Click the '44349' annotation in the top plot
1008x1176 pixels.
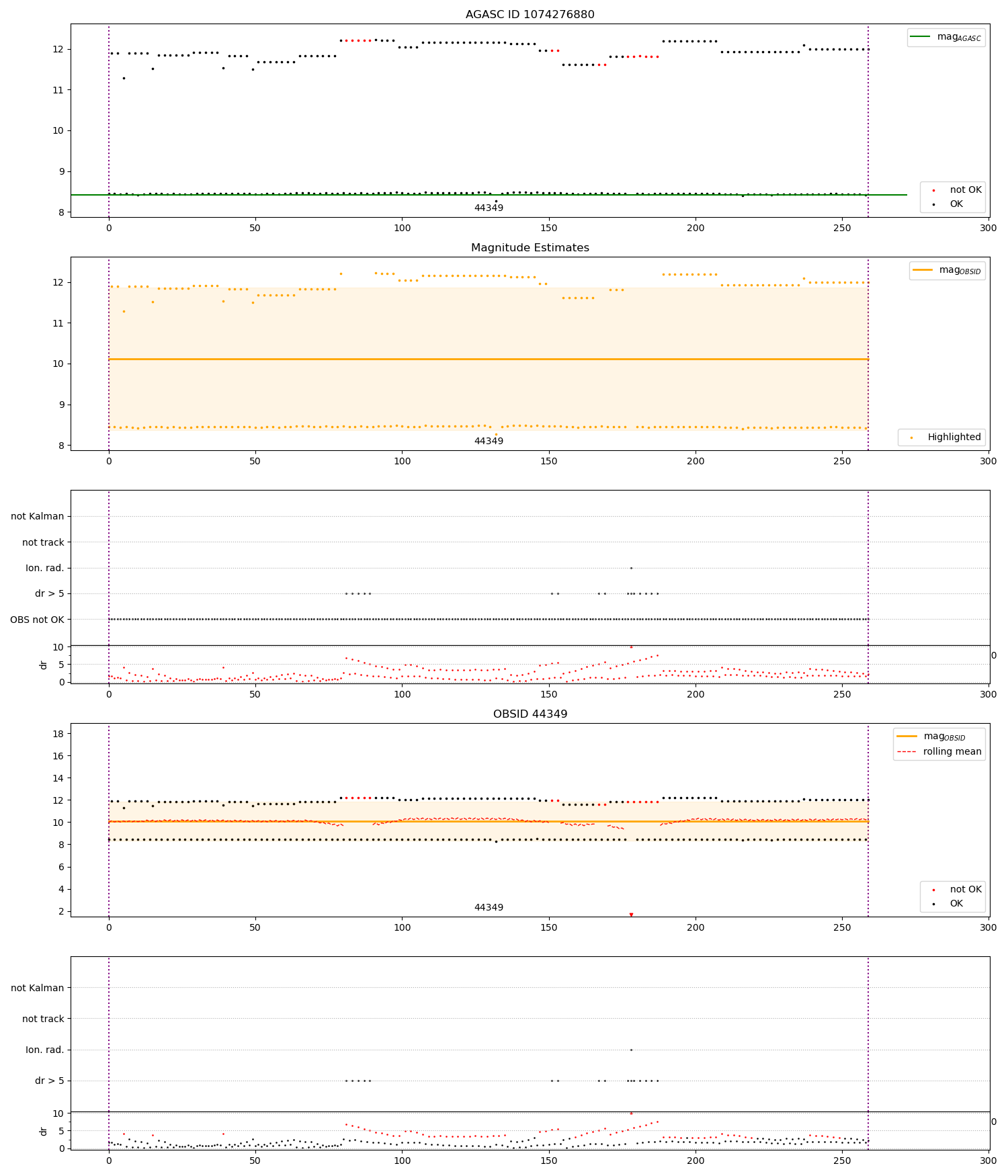489,208
